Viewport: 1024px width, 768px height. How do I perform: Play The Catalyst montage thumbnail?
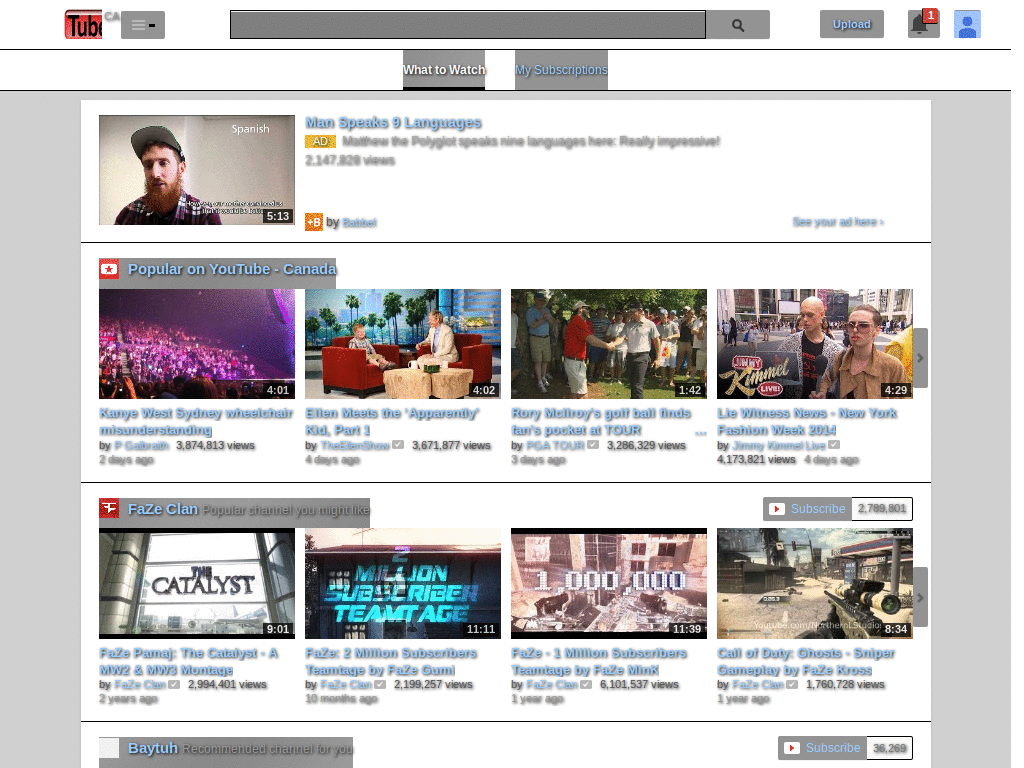[x=197, y=583]
